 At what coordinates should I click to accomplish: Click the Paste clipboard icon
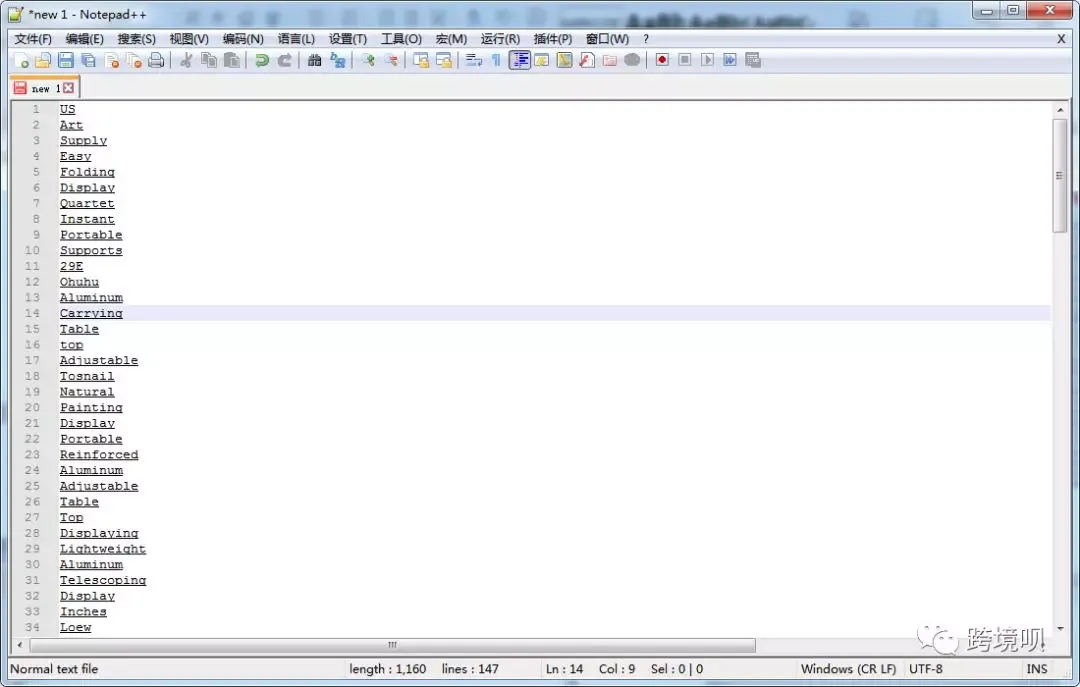232,61
